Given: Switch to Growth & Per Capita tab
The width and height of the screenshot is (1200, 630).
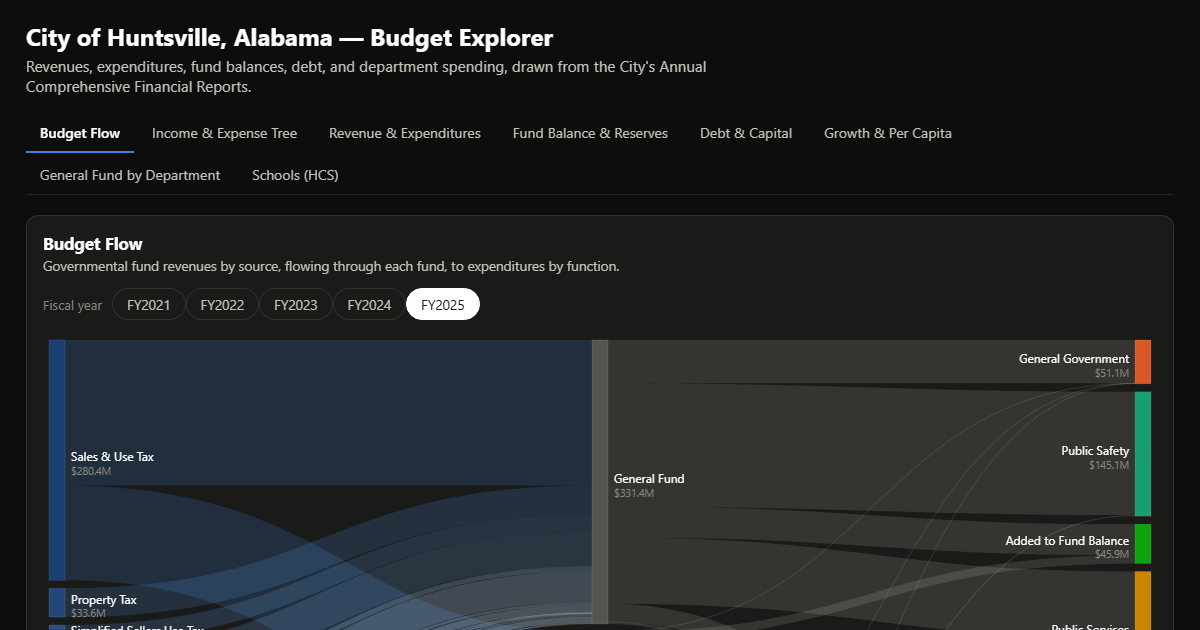Looking at the screenshot, I should click(888, 133).
